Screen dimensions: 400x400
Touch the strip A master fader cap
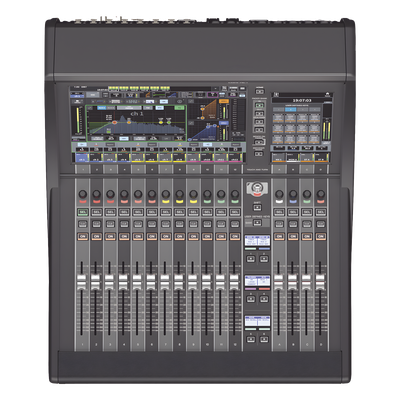click(279, 282)
